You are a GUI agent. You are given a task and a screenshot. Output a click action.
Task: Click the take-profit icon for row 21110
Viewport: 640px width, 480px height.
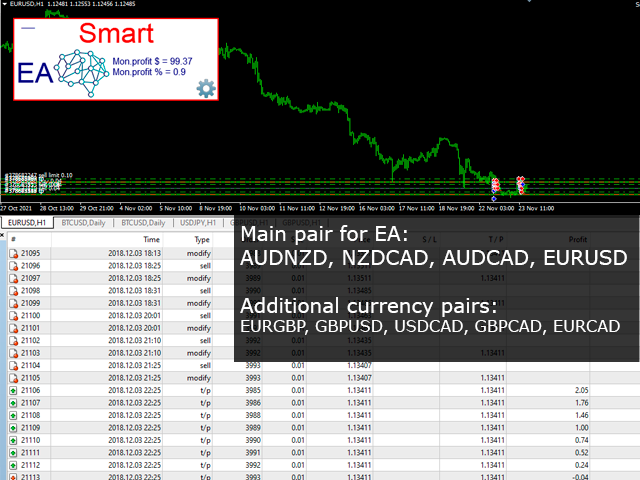(13, 440)
